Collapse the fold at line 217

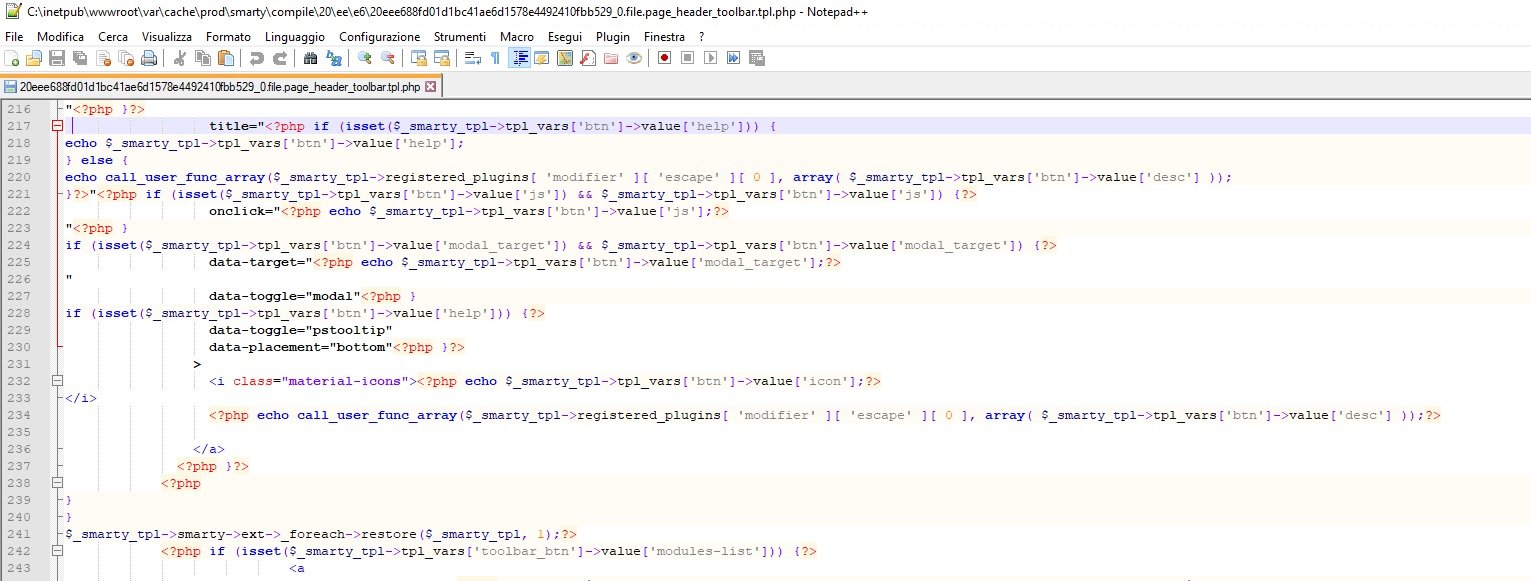pyautogui.click(x=57, y=126)
